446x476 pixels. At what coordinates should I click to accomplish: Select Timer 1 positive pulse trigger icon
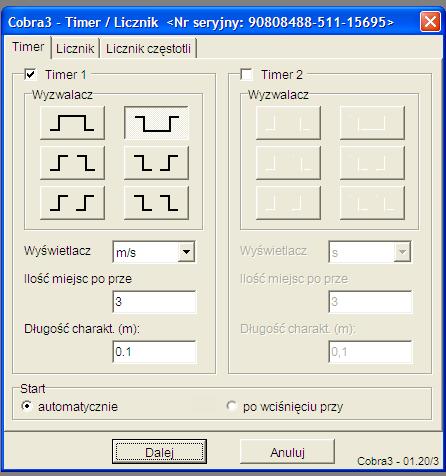(x=72, y=123)
